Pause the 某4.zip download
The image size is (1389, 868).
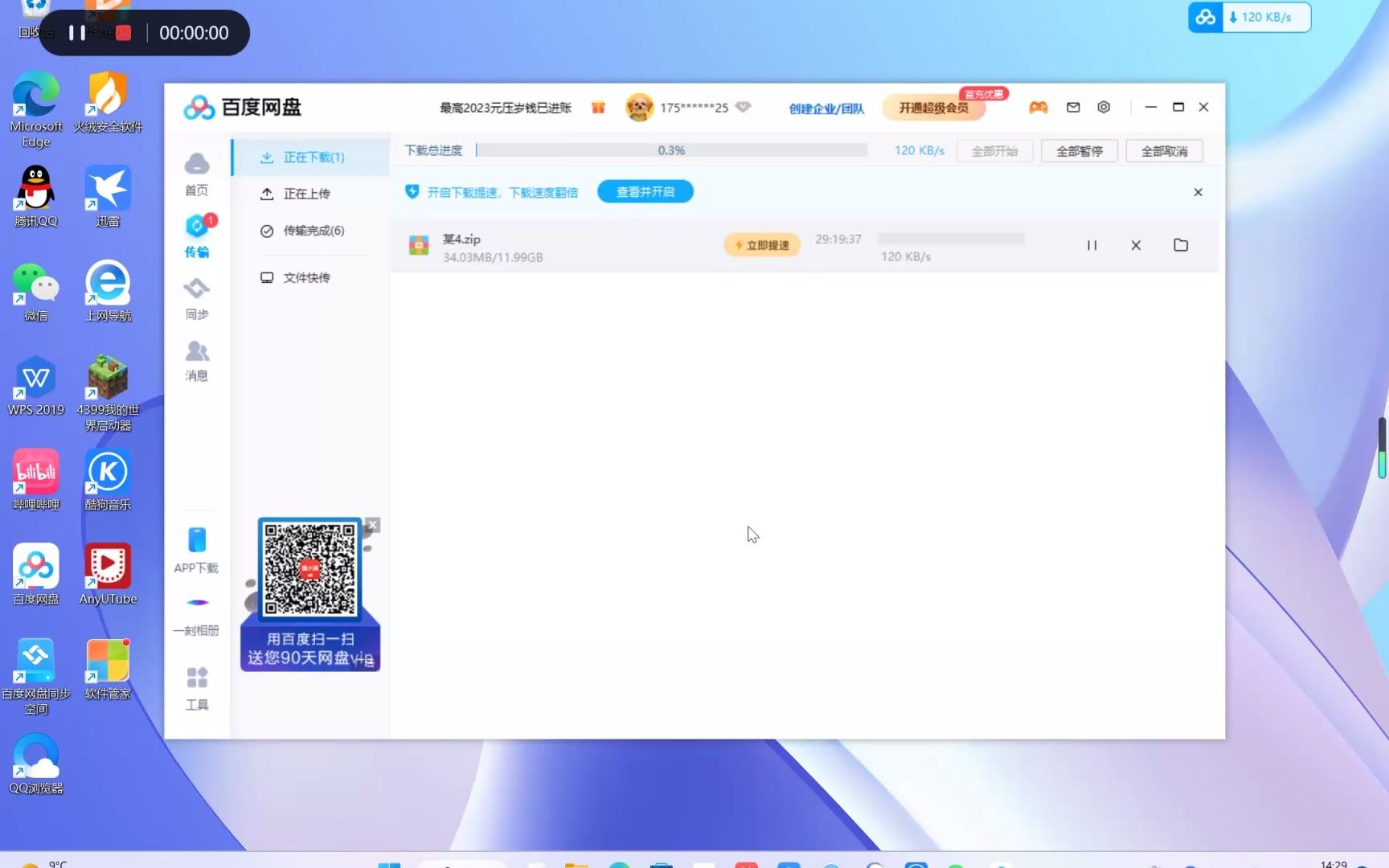[1092, 245]
